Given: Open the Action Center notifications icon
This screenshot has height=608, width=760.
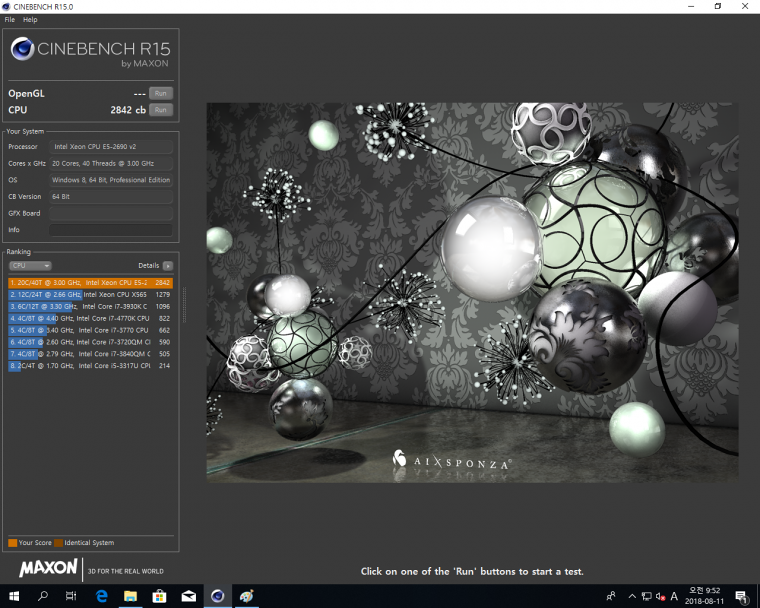Looking at the screenshot, I should 741,596.
